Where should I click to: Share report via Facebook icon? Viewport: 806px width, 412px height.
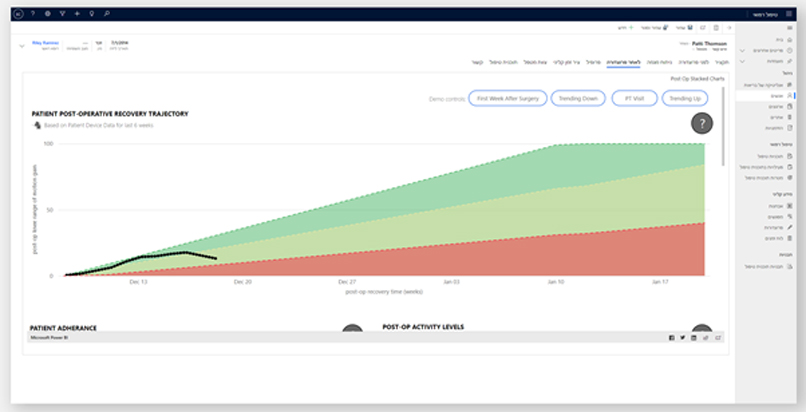tap(671, 338)
